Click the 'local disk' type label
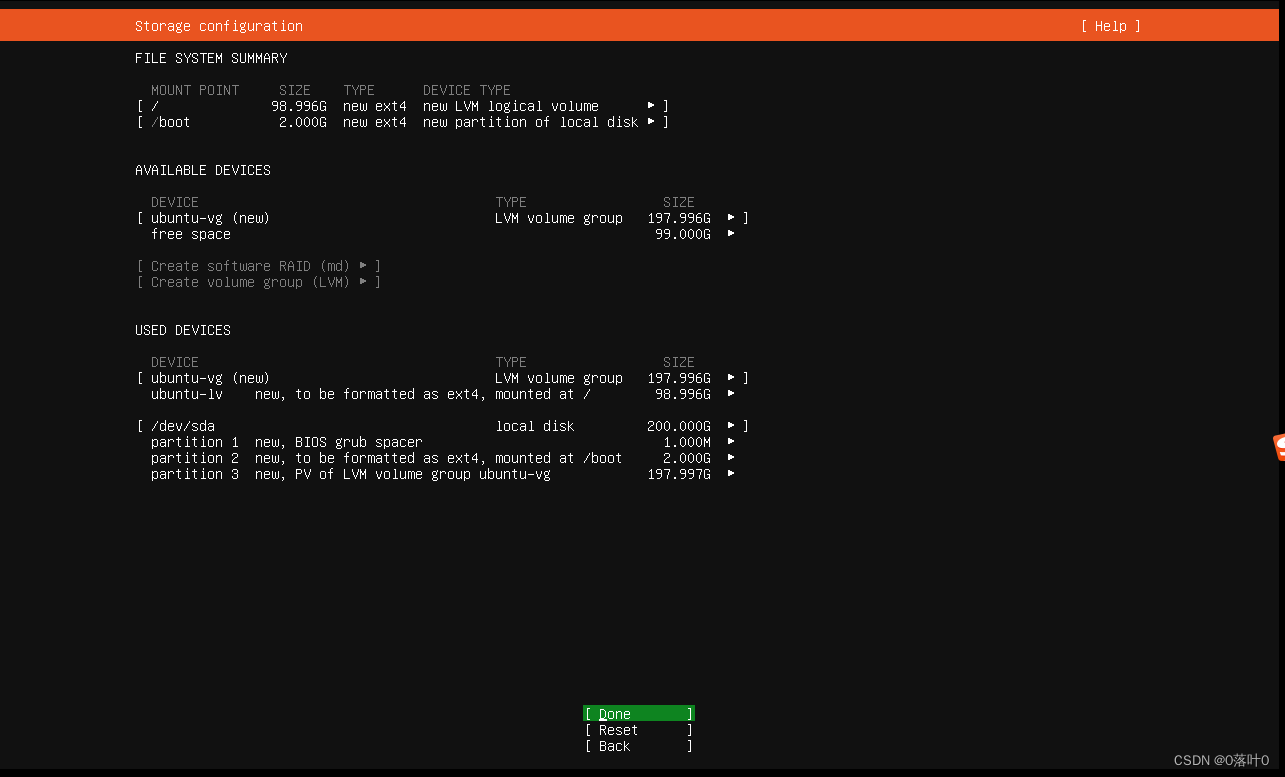 point(535,426)
